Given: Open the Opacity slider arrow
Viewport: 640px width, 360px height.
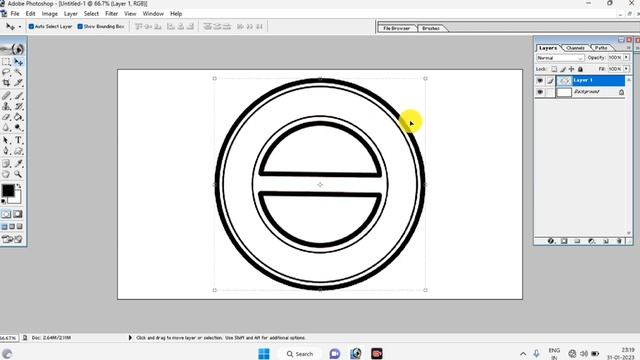Looking at the screenshot, I should coord(627,58).
